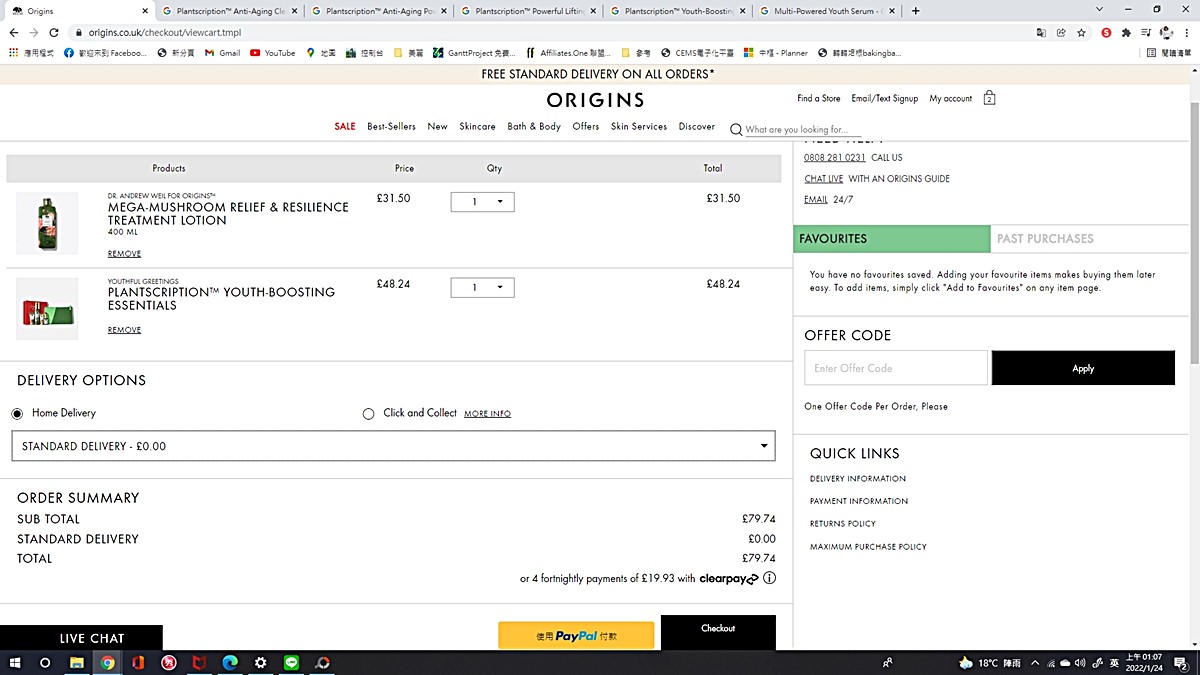Focus the site search field
The width and height of the screenshot is (1200, 675).
(803, 130)
